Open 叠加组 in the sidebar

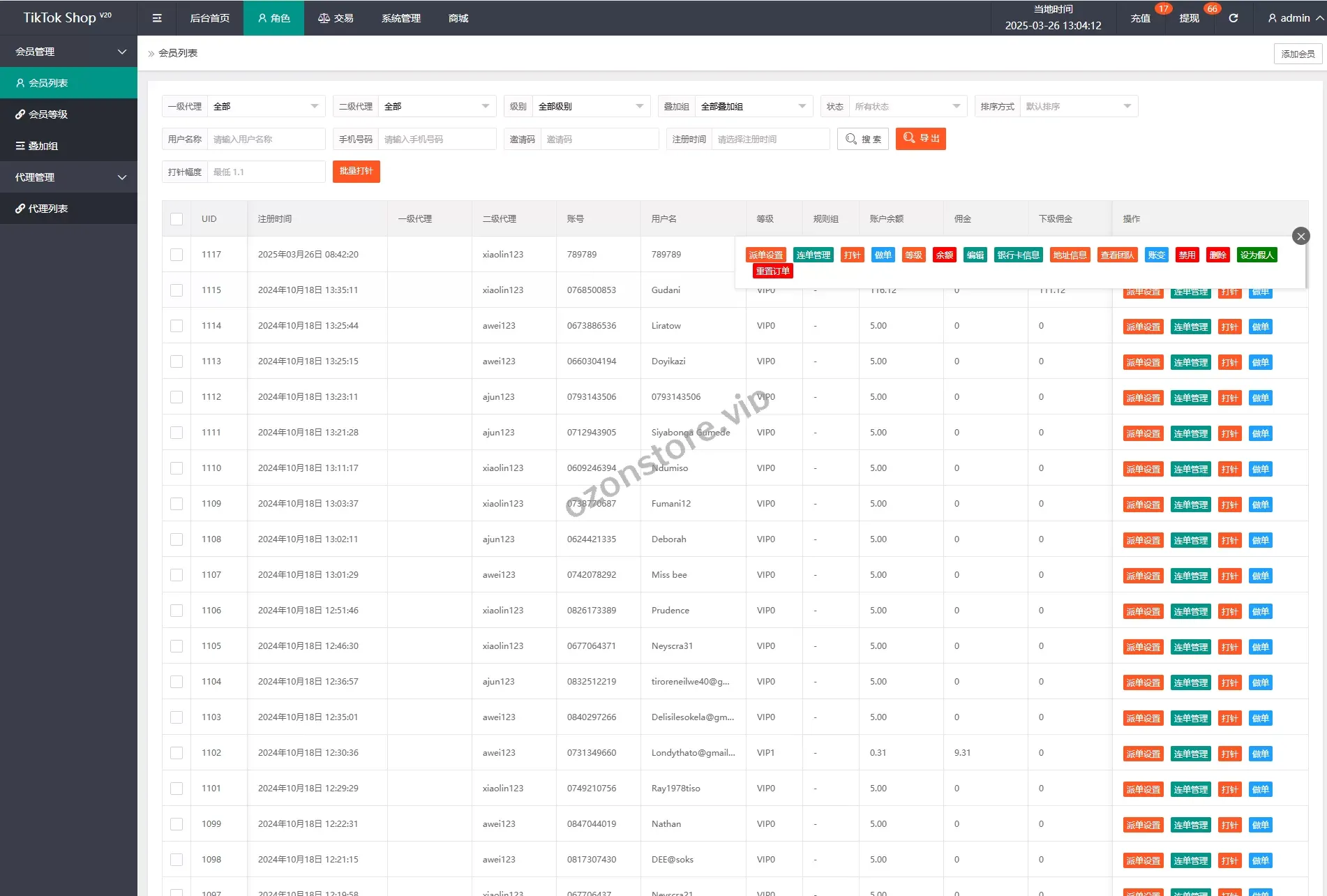pyautogui.click(x=68, y=146)
